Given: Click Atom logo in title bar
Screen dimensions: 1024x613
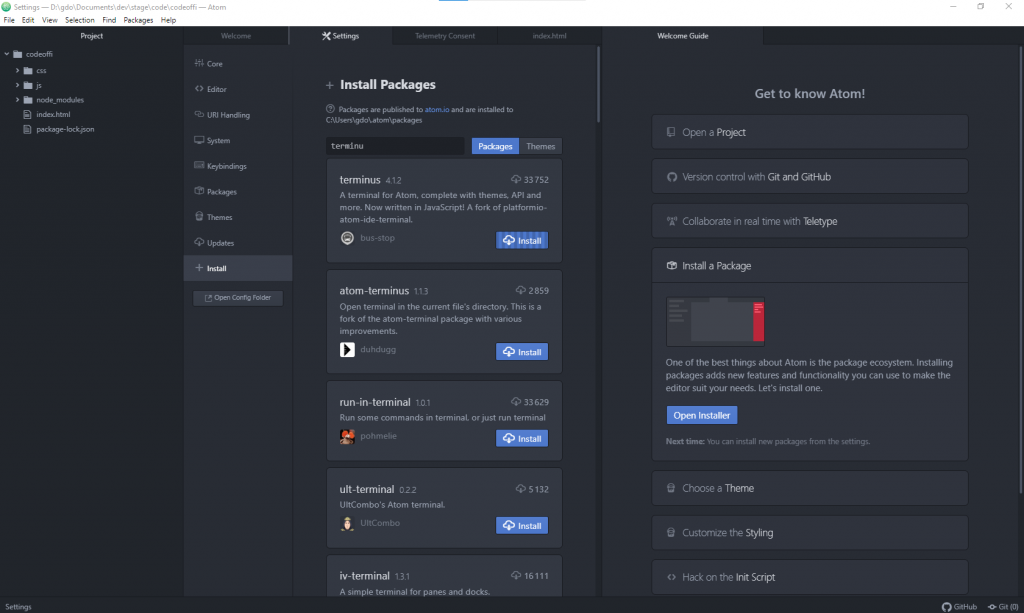Looking at the screenshot, I should pos(6,7).
